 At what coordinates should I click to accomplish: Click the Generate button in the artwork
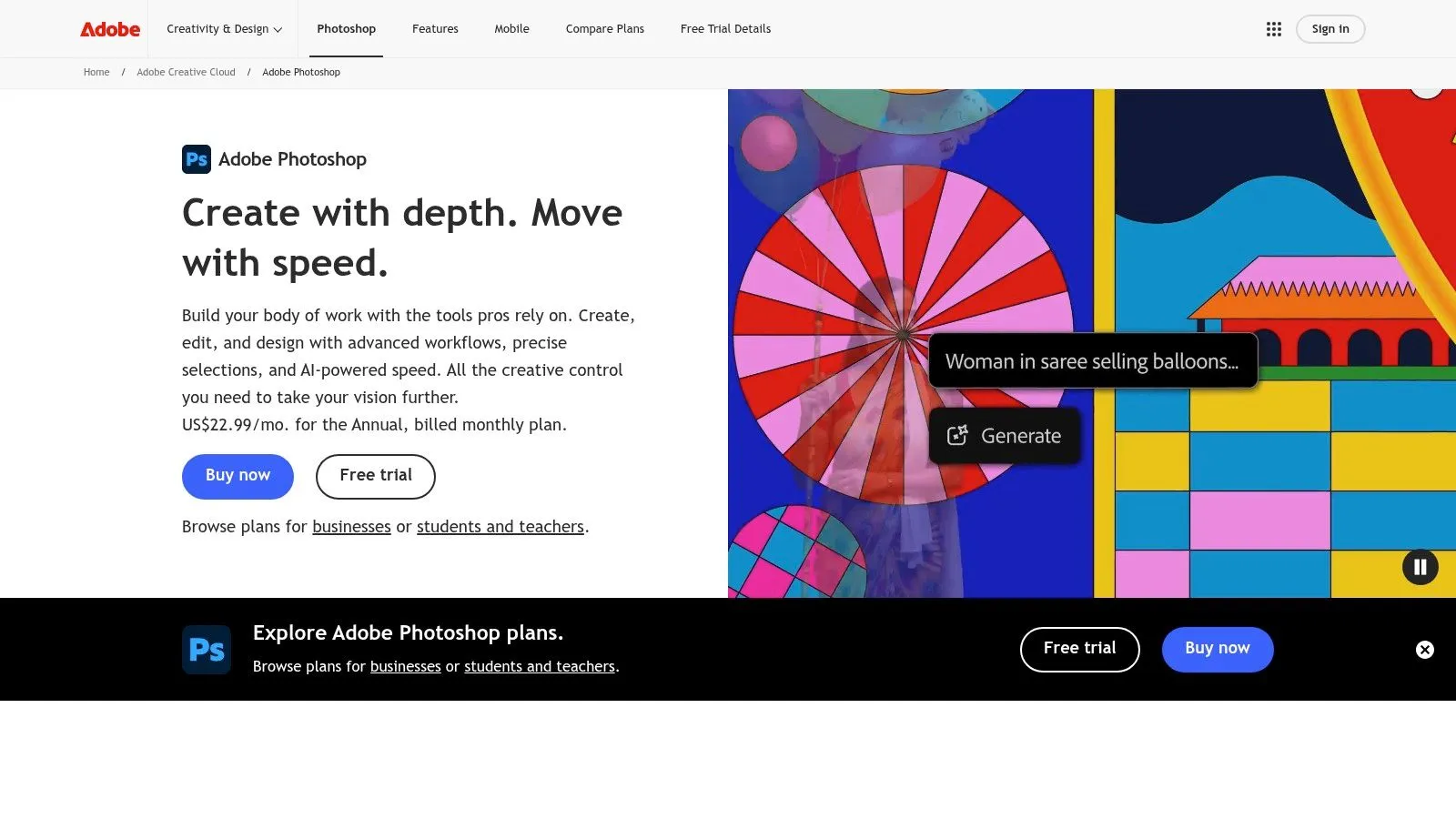click(x=1005, y=436)
